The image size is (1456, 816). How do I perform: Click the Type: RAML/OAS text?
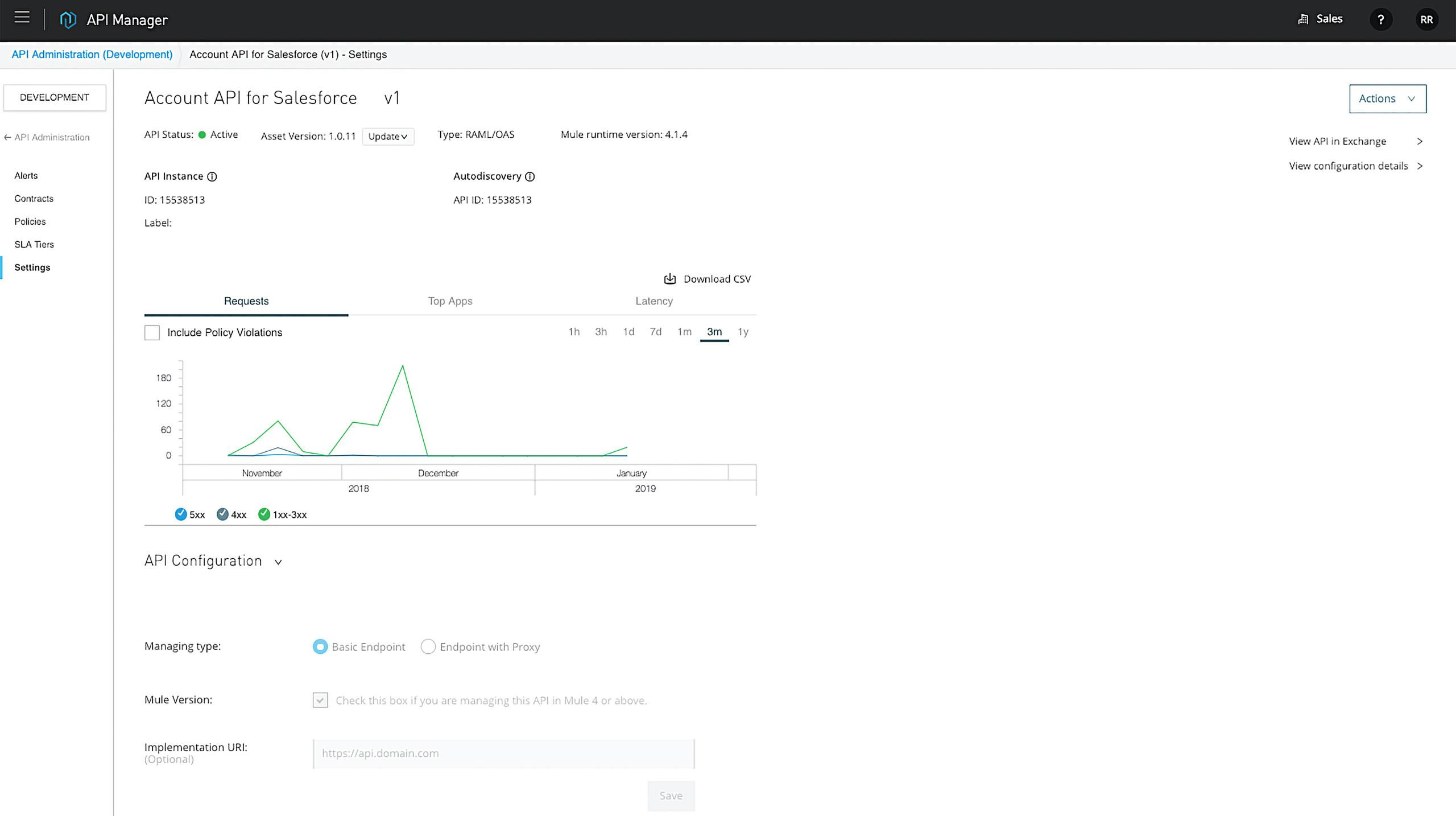coord(476,135)
